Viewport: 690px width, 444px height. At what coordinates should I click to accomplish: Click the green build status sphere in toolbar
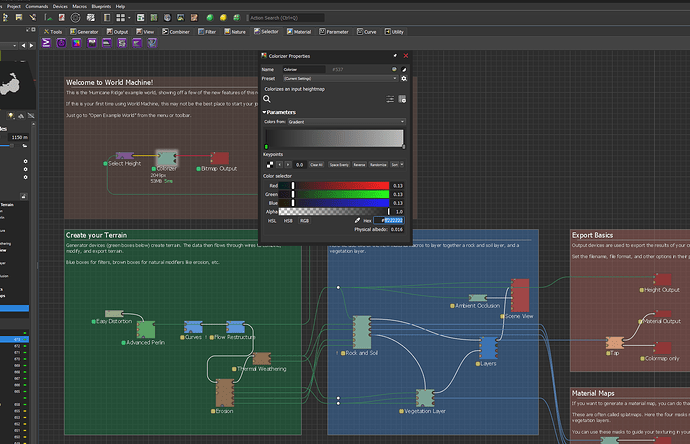[x=210, y=18]
